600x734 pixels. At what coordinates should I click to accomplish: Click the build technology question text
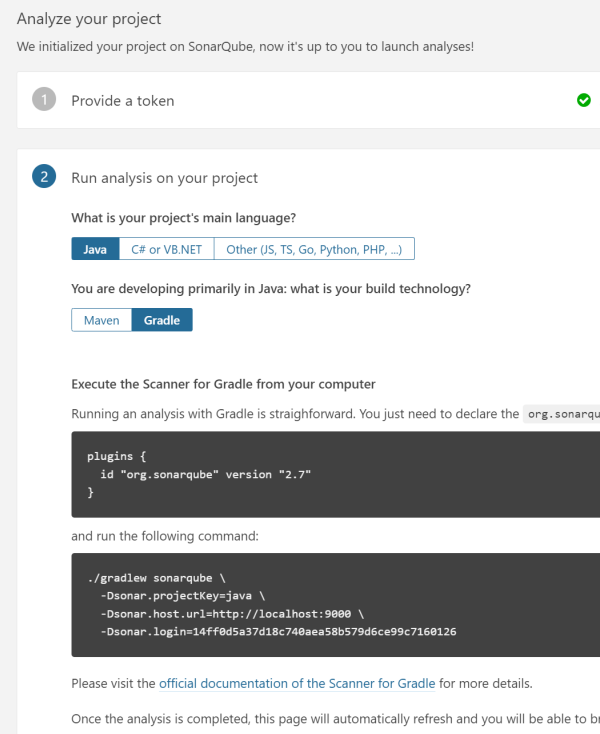point(270,289)
